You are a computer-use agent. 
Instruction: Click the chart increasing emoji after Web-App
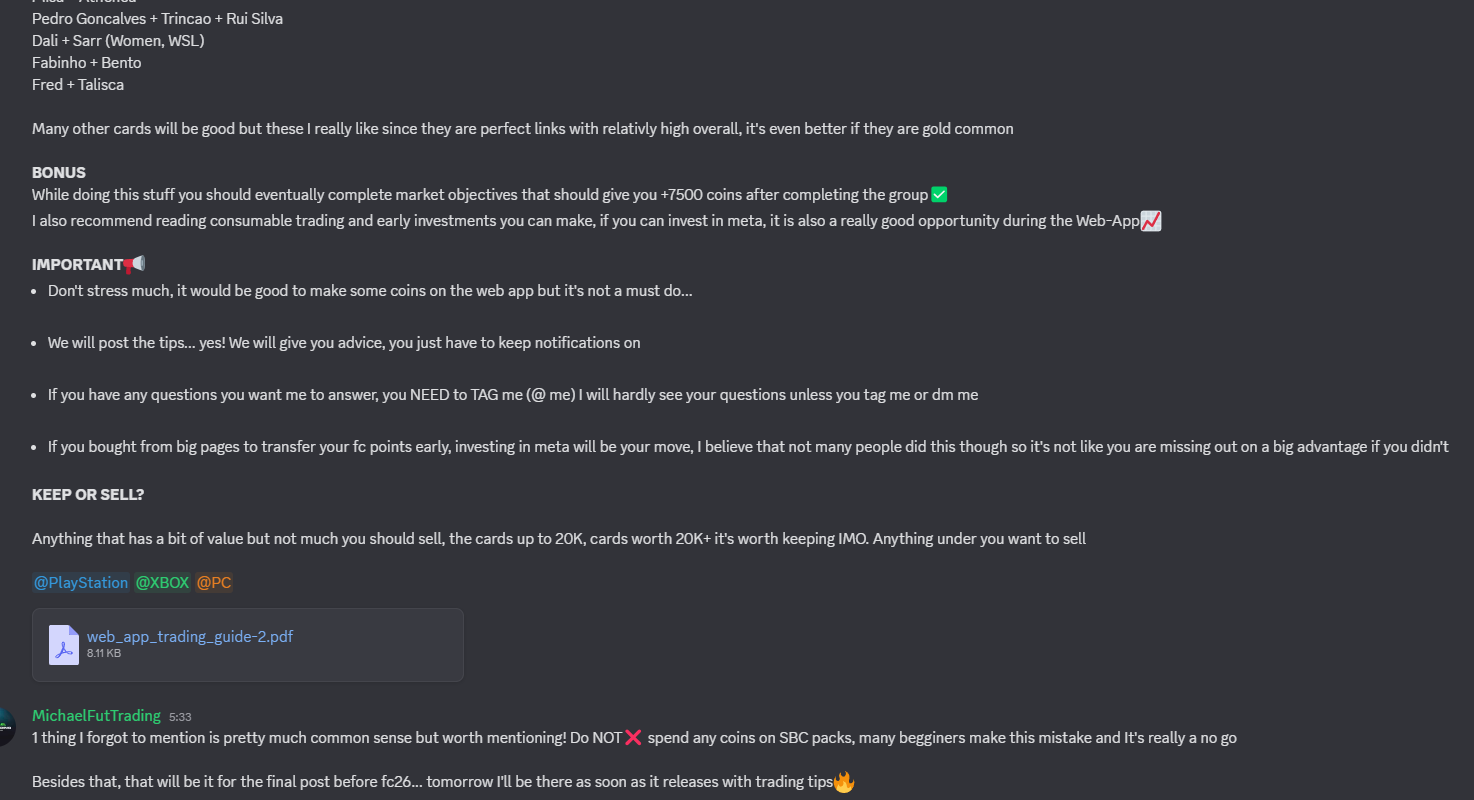coord(1151,220)
